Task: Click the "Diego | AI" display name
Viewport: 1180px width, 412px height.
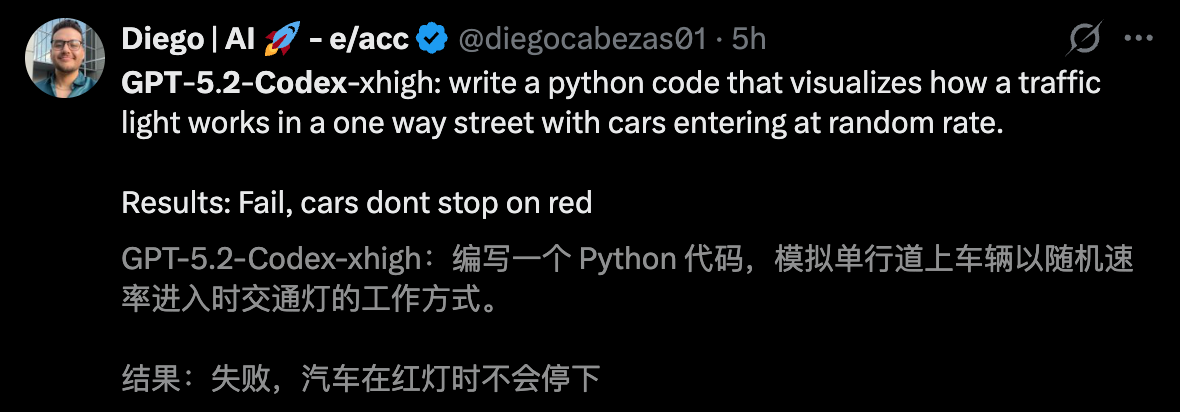Action: point(189,40)
